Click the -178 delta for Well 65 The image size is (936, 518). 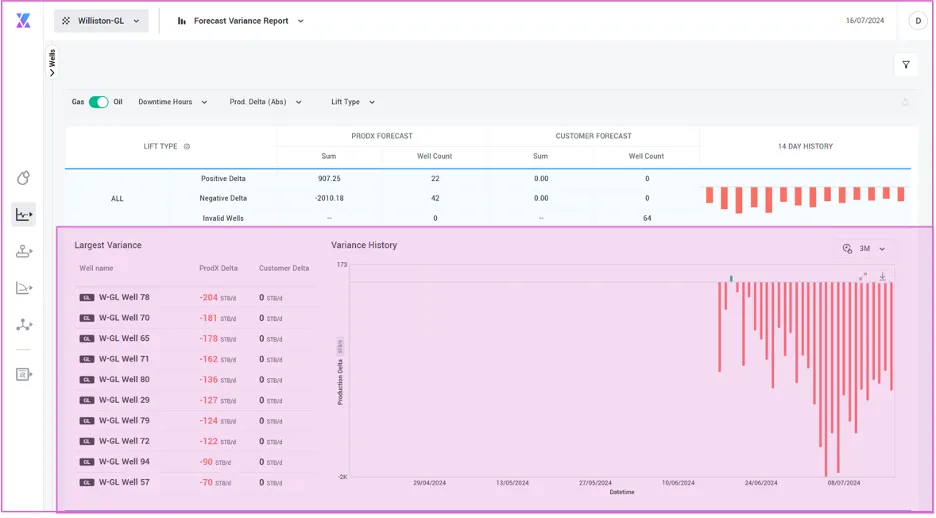(209, 338)
